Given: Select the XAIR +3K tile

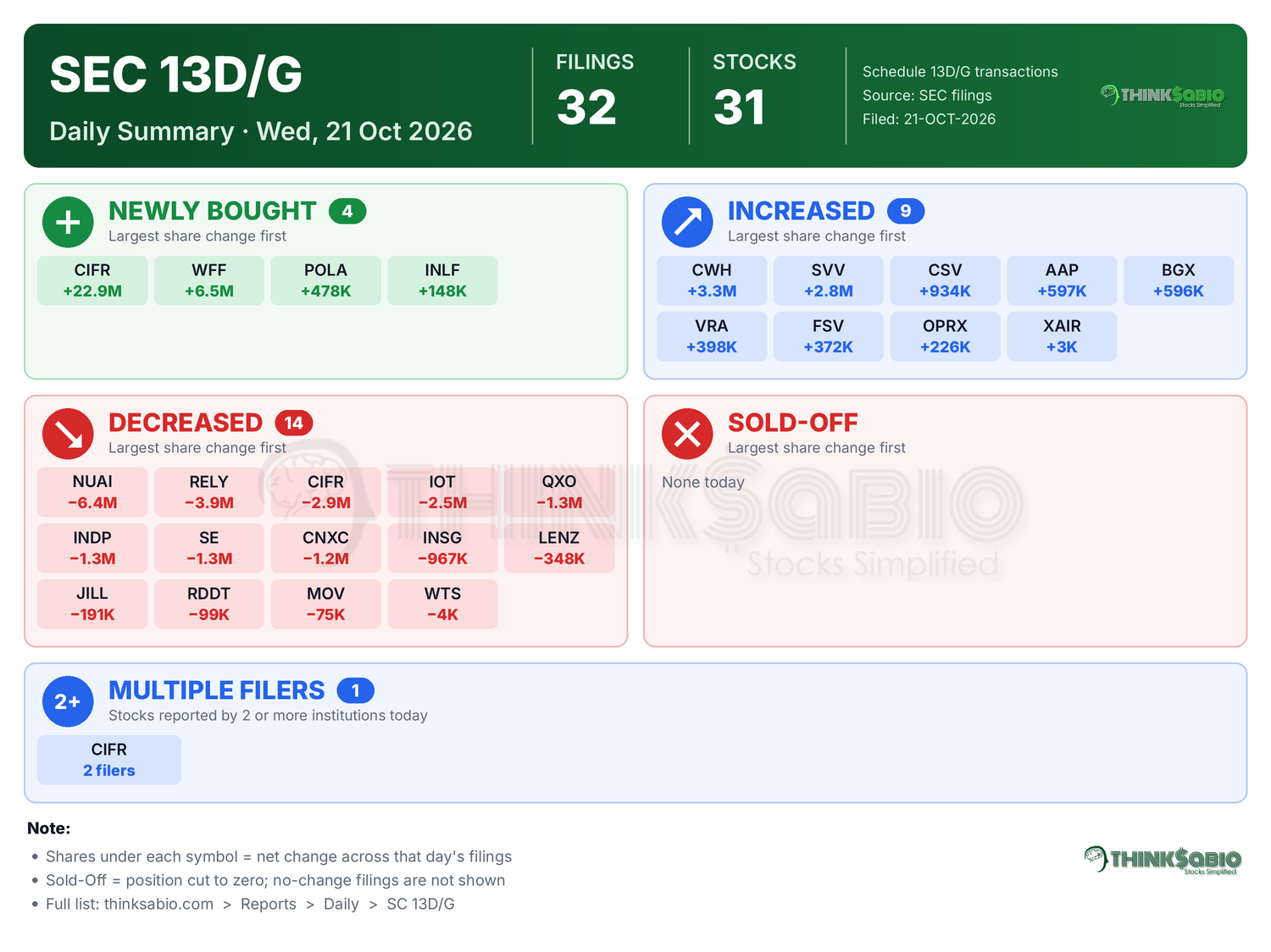Looking at the screenshot, I should 1062,336.
